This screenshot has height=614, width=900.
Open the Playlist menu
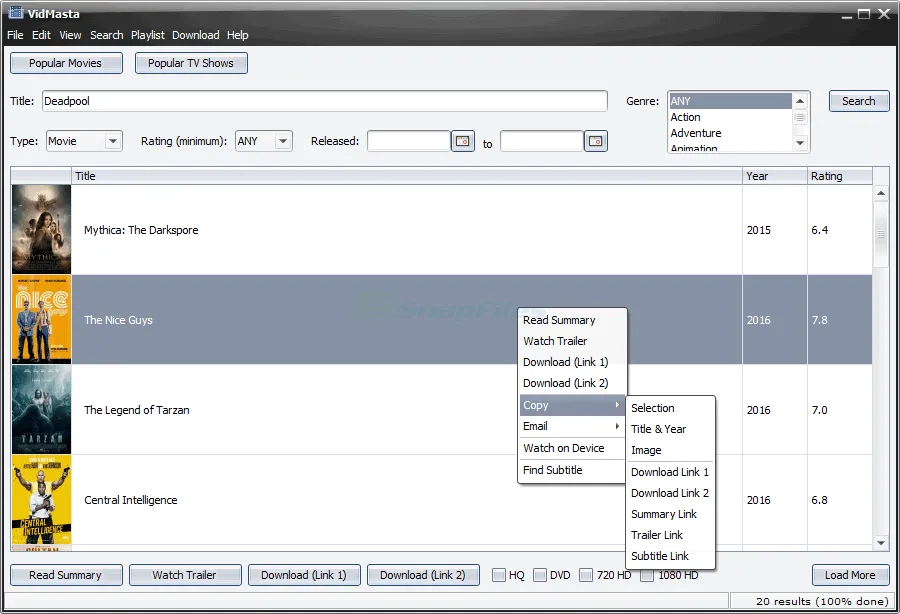pyautogui.click(x=148, y=35)
